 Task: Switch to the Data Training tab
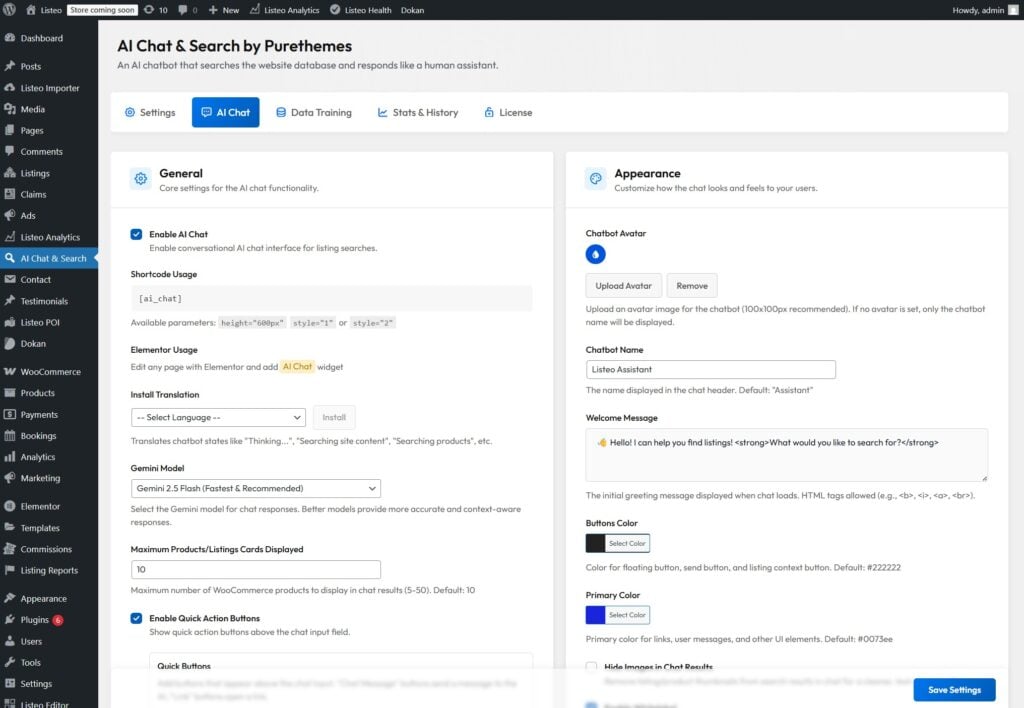(313, 113)
